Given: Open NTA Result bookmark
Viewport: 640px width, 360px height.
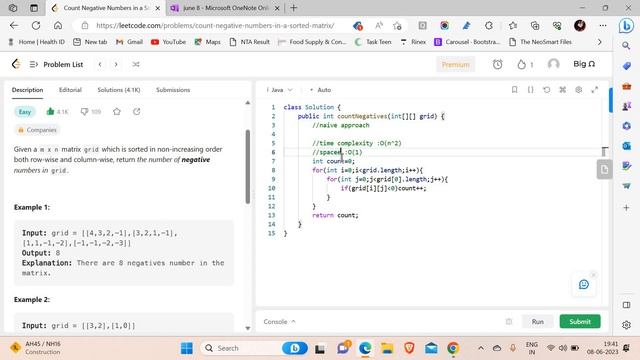Looking at the screenshot, I should 249,42.
